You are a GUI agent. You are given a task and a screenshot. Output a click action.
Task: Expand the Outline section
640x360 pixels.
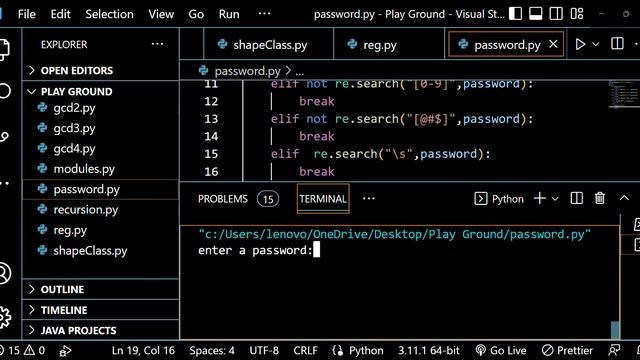pyautogui.click(x=101, y=289)
